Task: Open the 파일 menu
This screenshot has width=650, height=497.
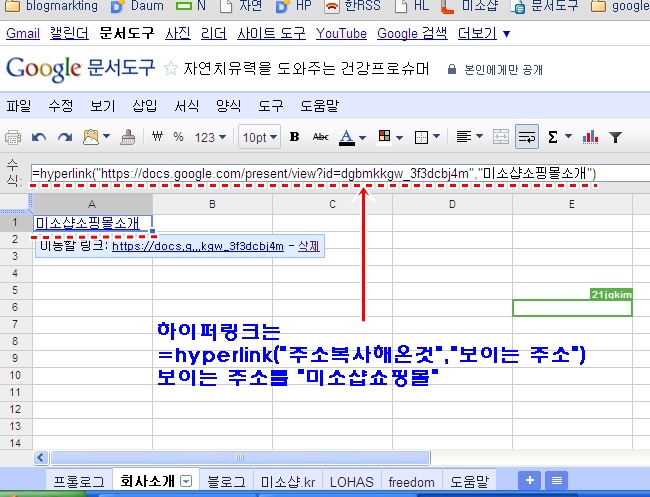Action: (x=19, y=106)
